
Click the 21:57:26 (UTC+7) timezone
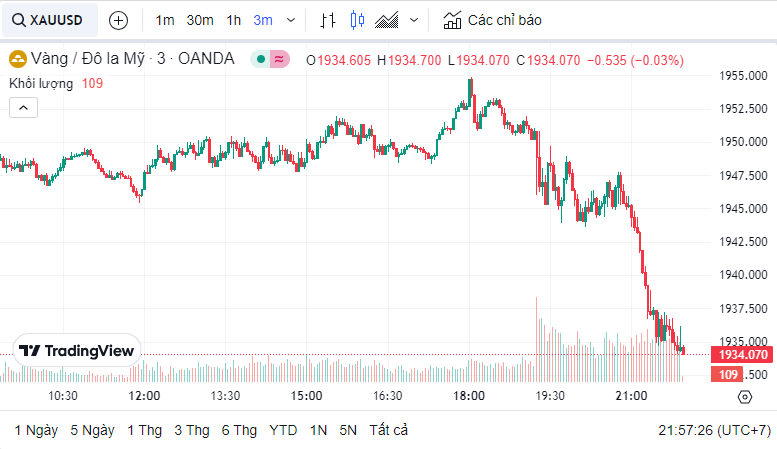tap(714, 430)
